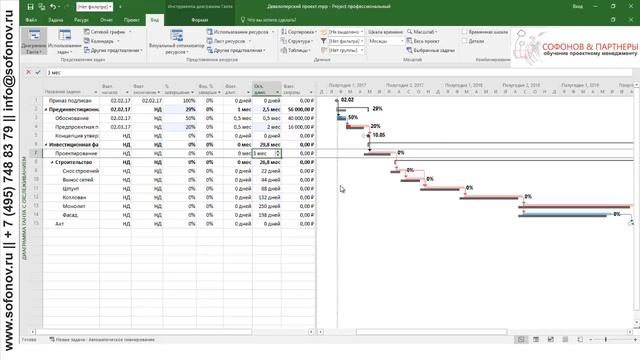Screen dimensions: 640x360
Task: Enable the Детали checkbox
Action: coord(464,41)
